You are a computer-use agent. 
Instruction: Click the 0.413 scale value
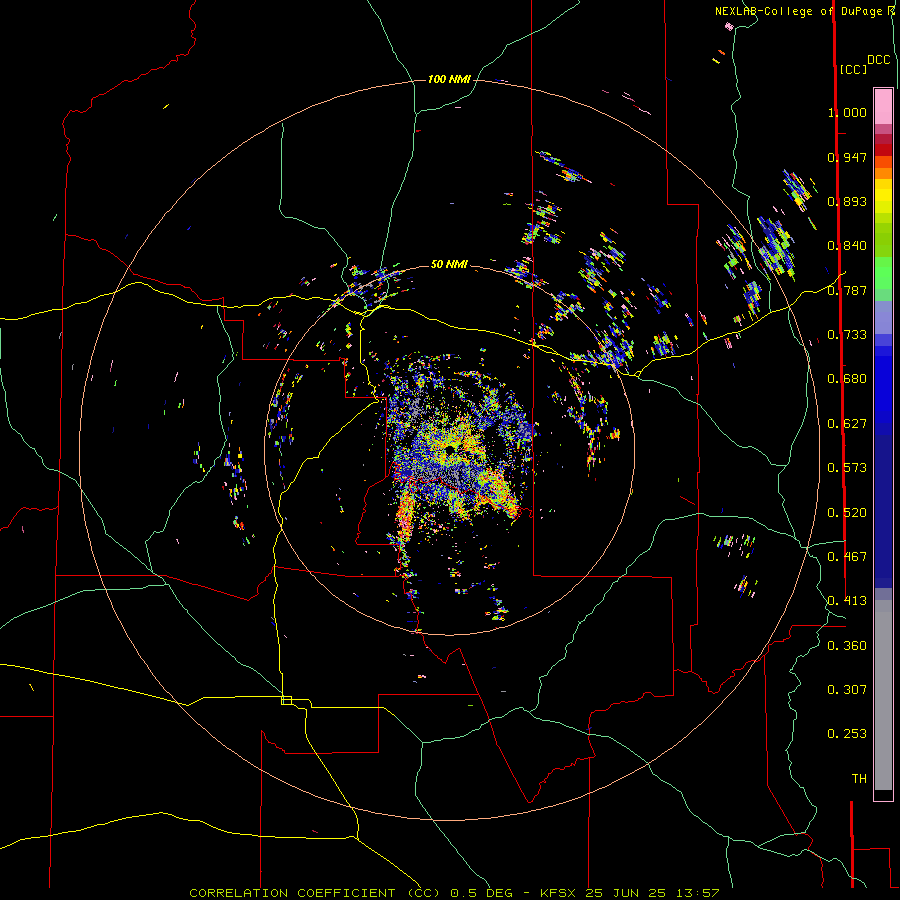pyautogui.click(x=847, y=601)
